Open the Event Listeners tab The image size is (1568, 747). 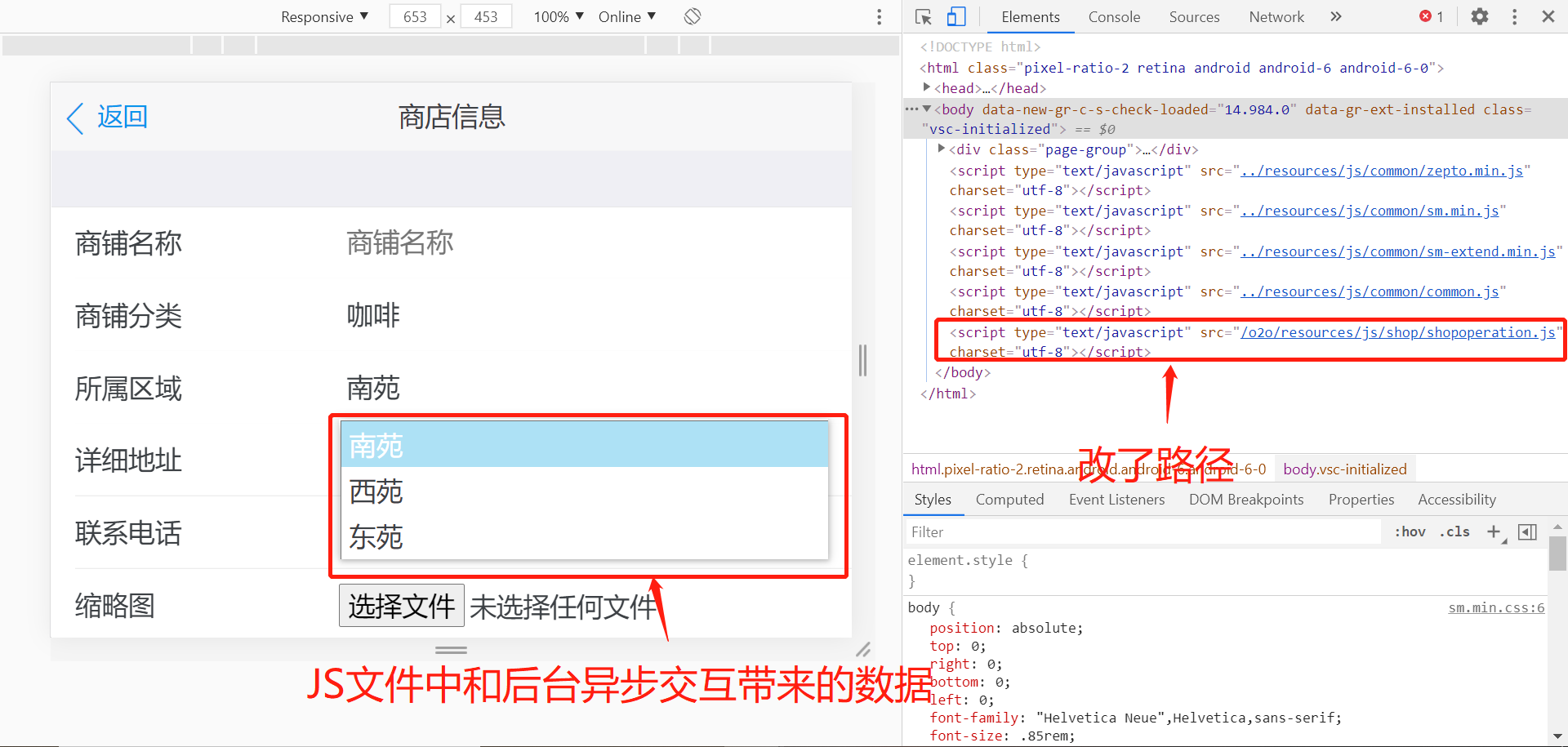pos(1116,500)
